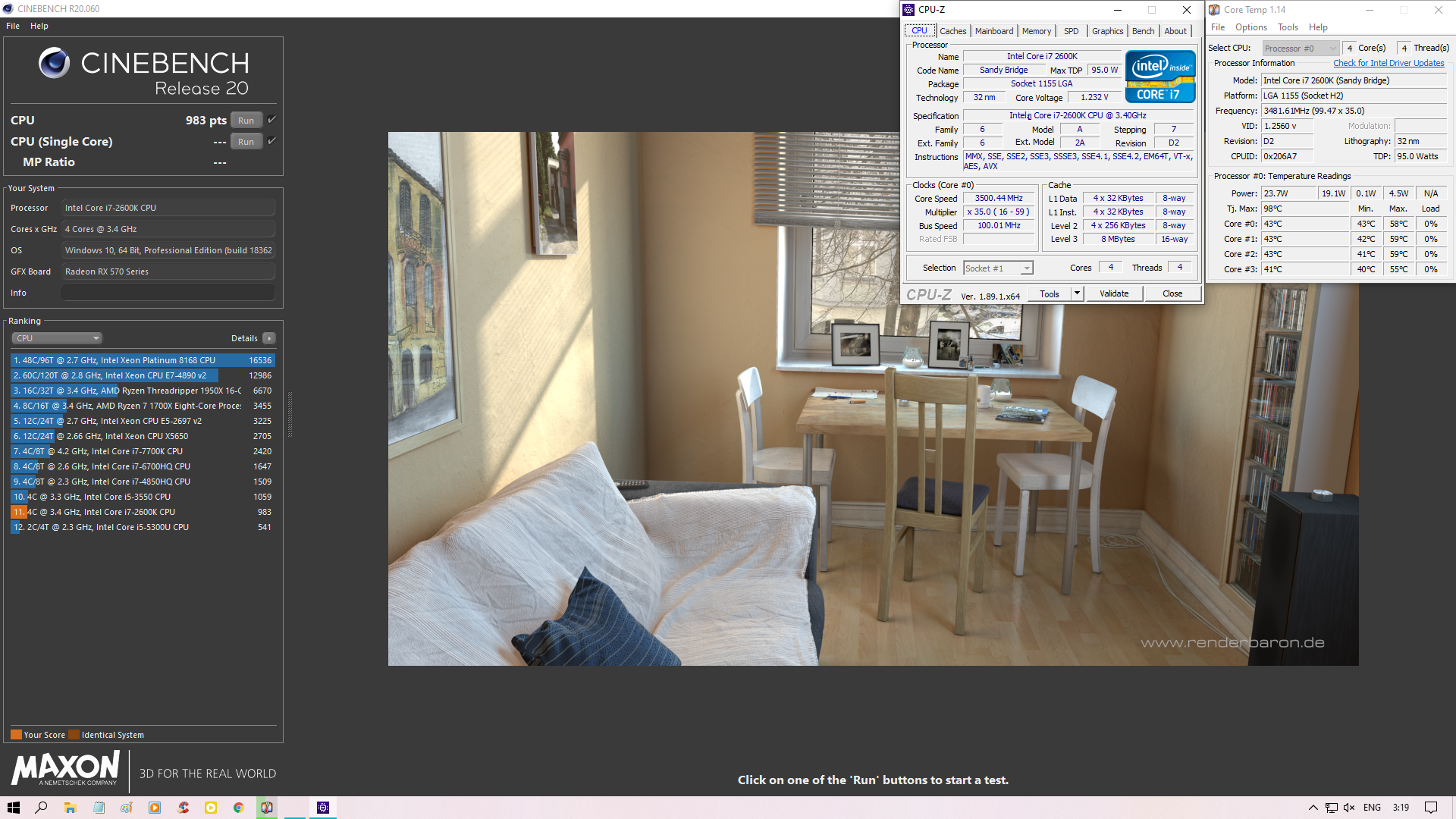
Task: Open the CCleaner taskbar icon
Action: click(x=183, y=808)
